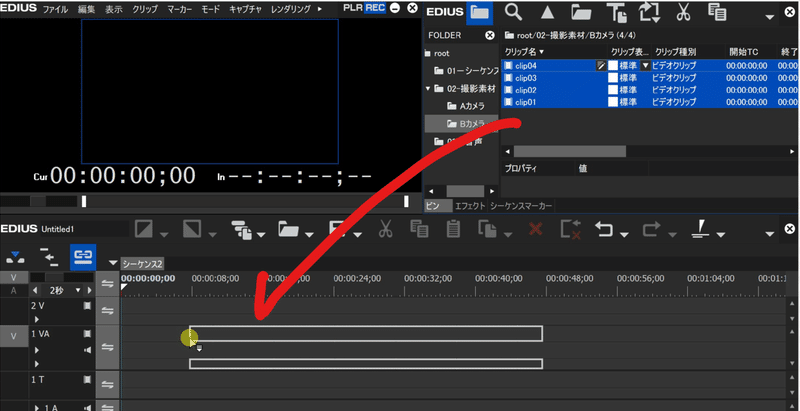Click the magnifier search icon in bin
This screenshot has height=411, width=800.
point(513,13)
